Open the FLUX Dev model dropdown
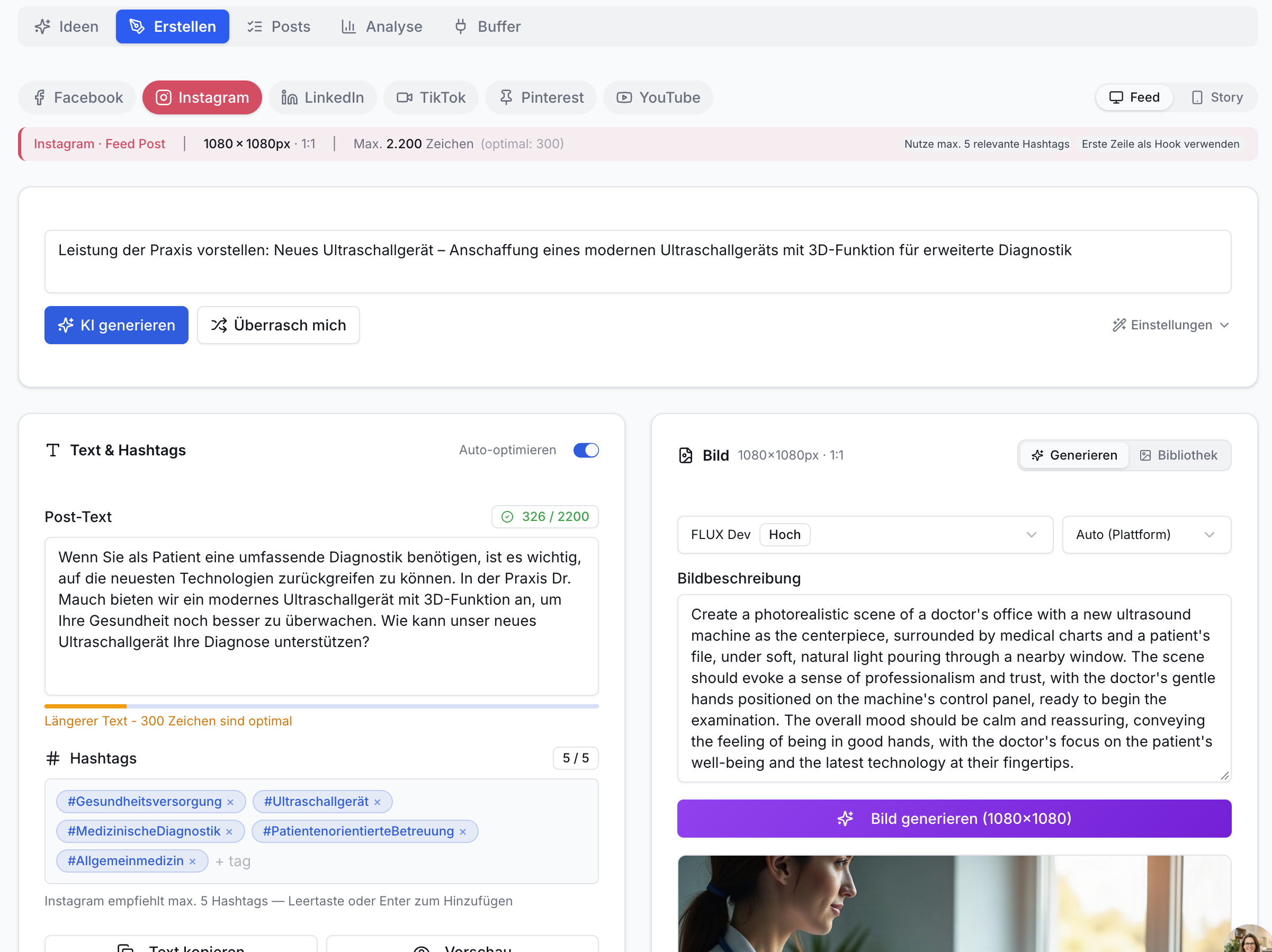 [x=865, y=535]
